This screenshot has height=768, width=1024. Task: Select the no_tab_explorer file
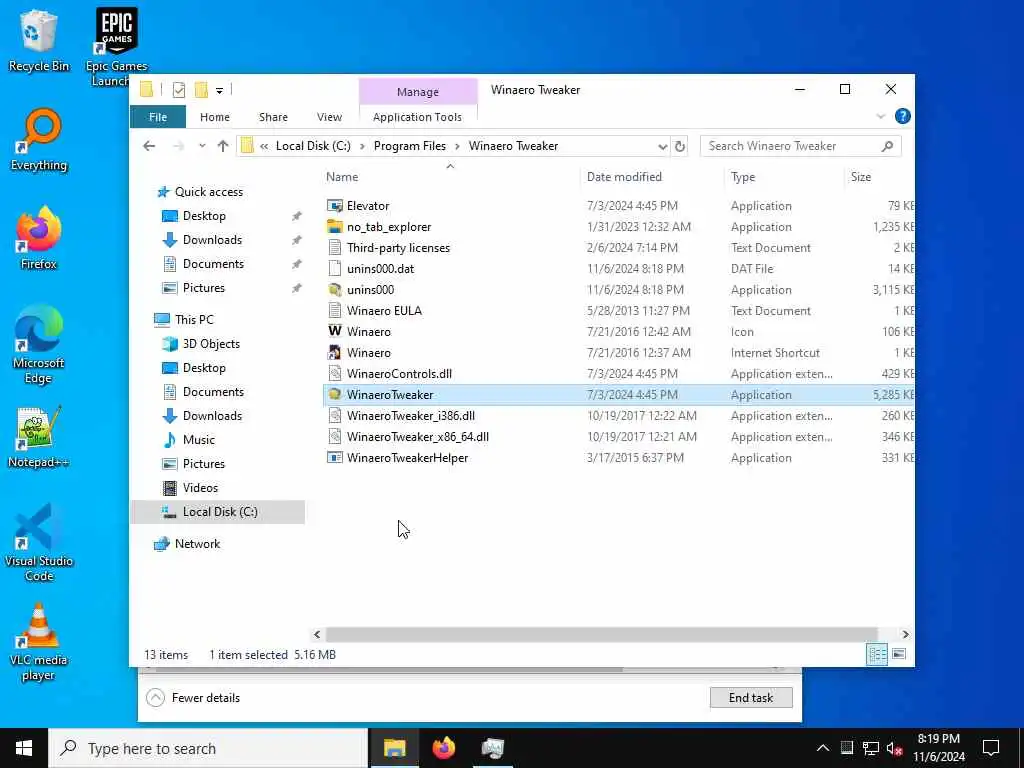(618, 227)
